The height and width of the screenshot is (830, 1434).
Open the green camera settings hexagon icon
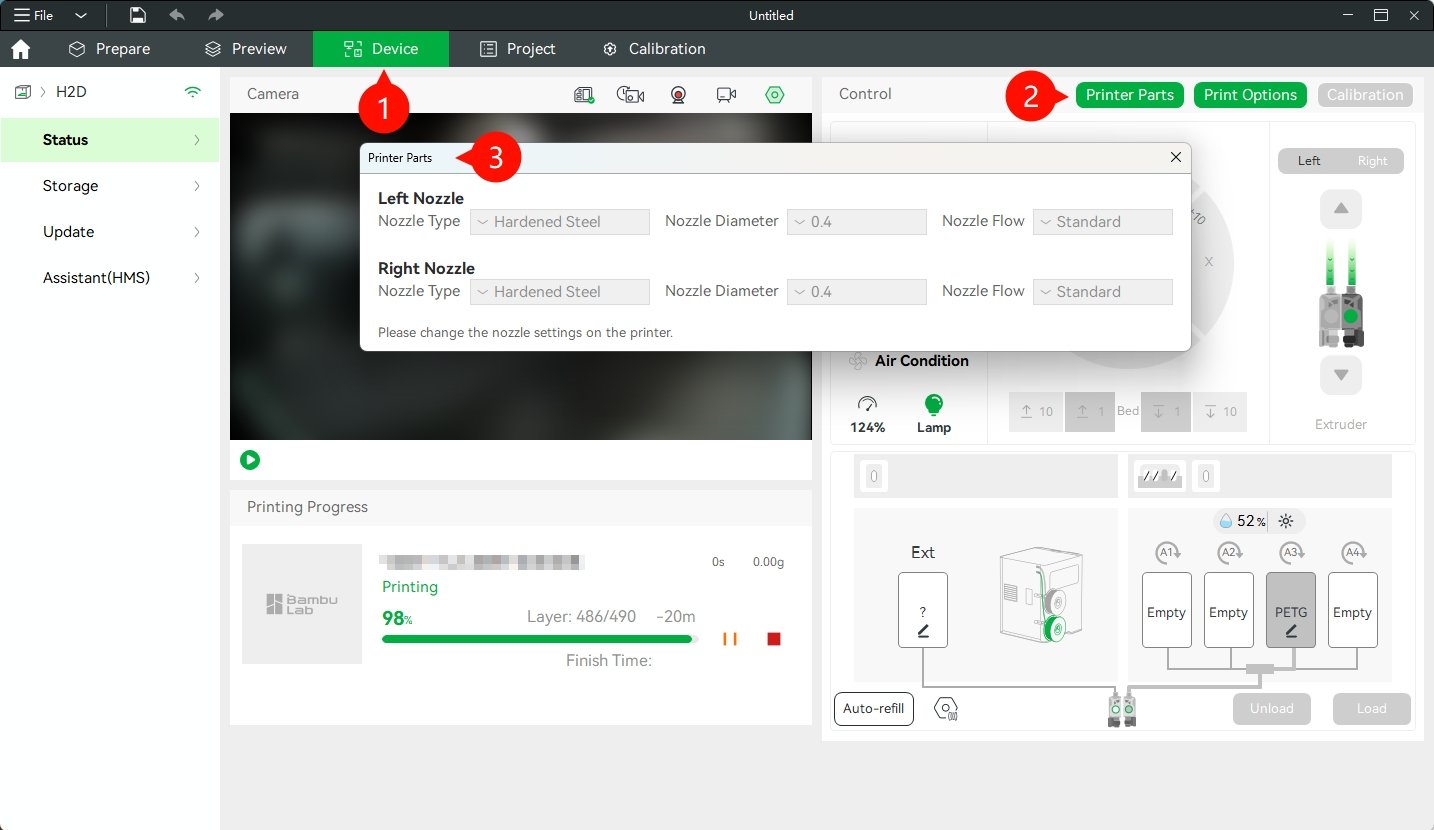coord(774,94)
